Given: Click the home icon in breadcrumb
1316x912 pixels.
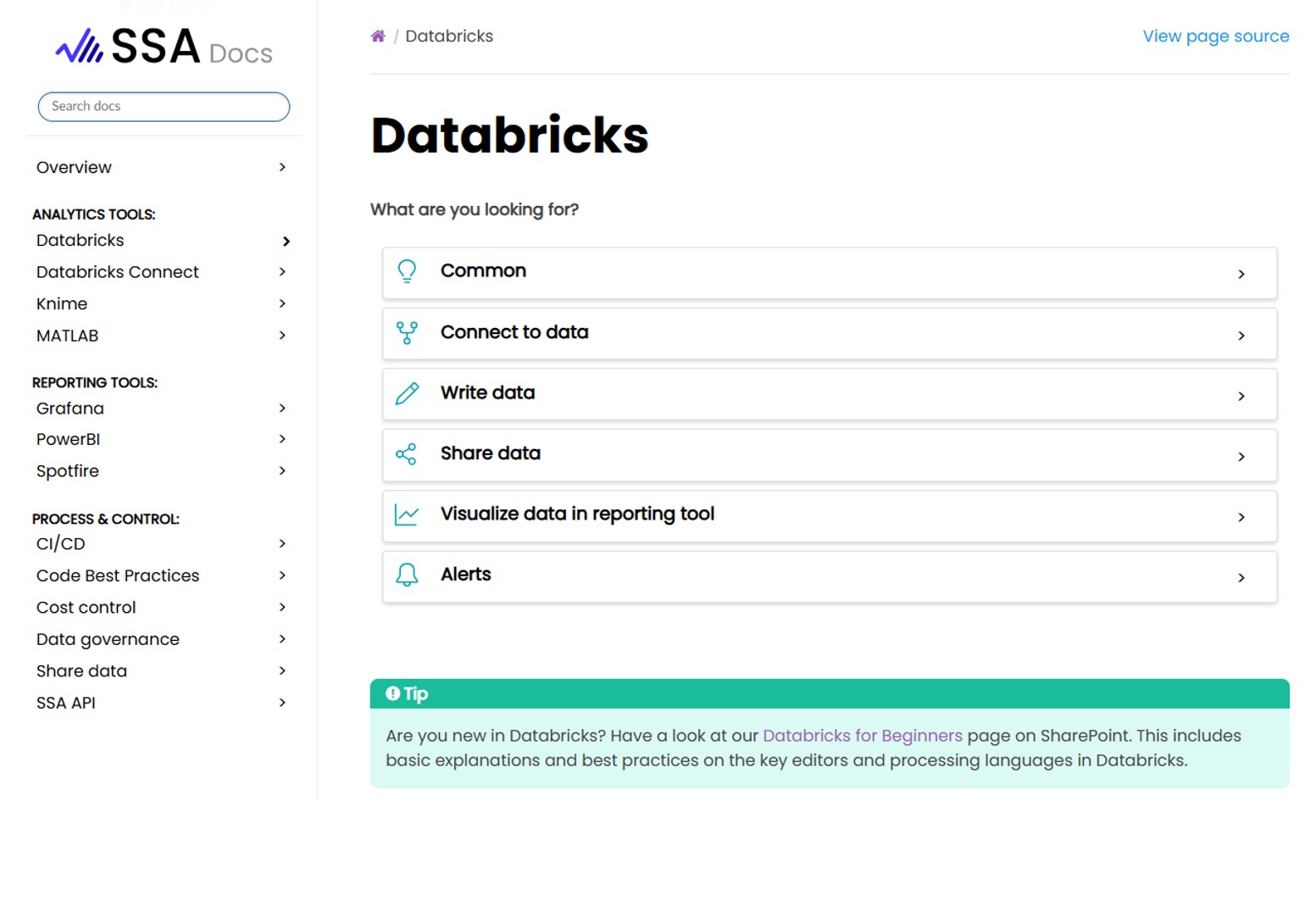Looking at the screenshot, I should 378,36.
